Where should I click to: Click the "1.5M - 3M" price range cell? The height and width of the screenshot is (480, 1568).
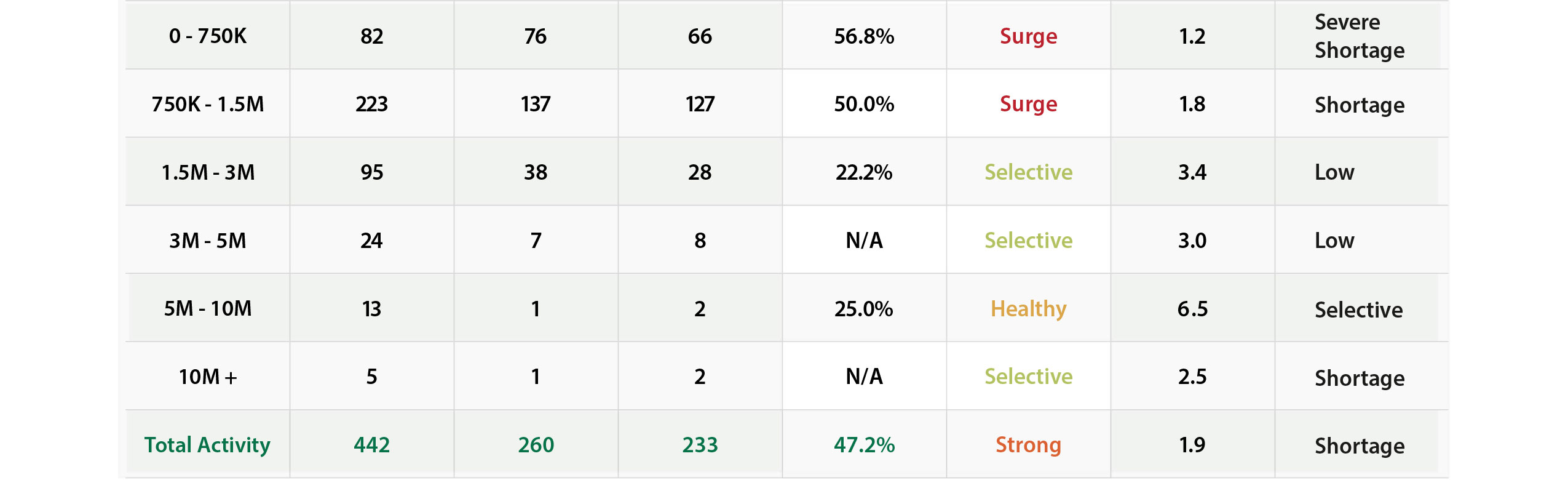207,172
